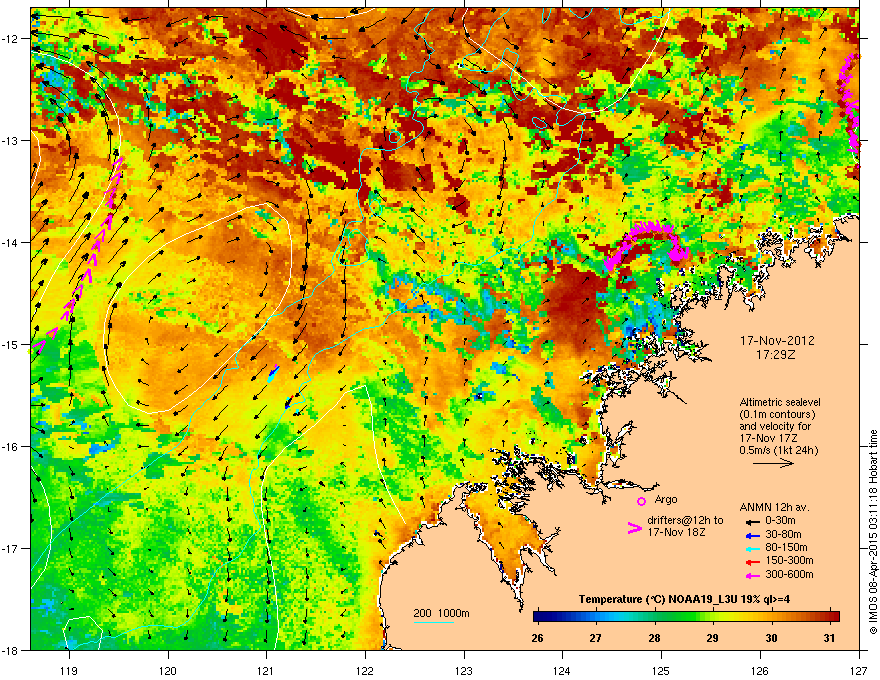Click the 'drifters@12h to' legend text

tap(685, 521)
